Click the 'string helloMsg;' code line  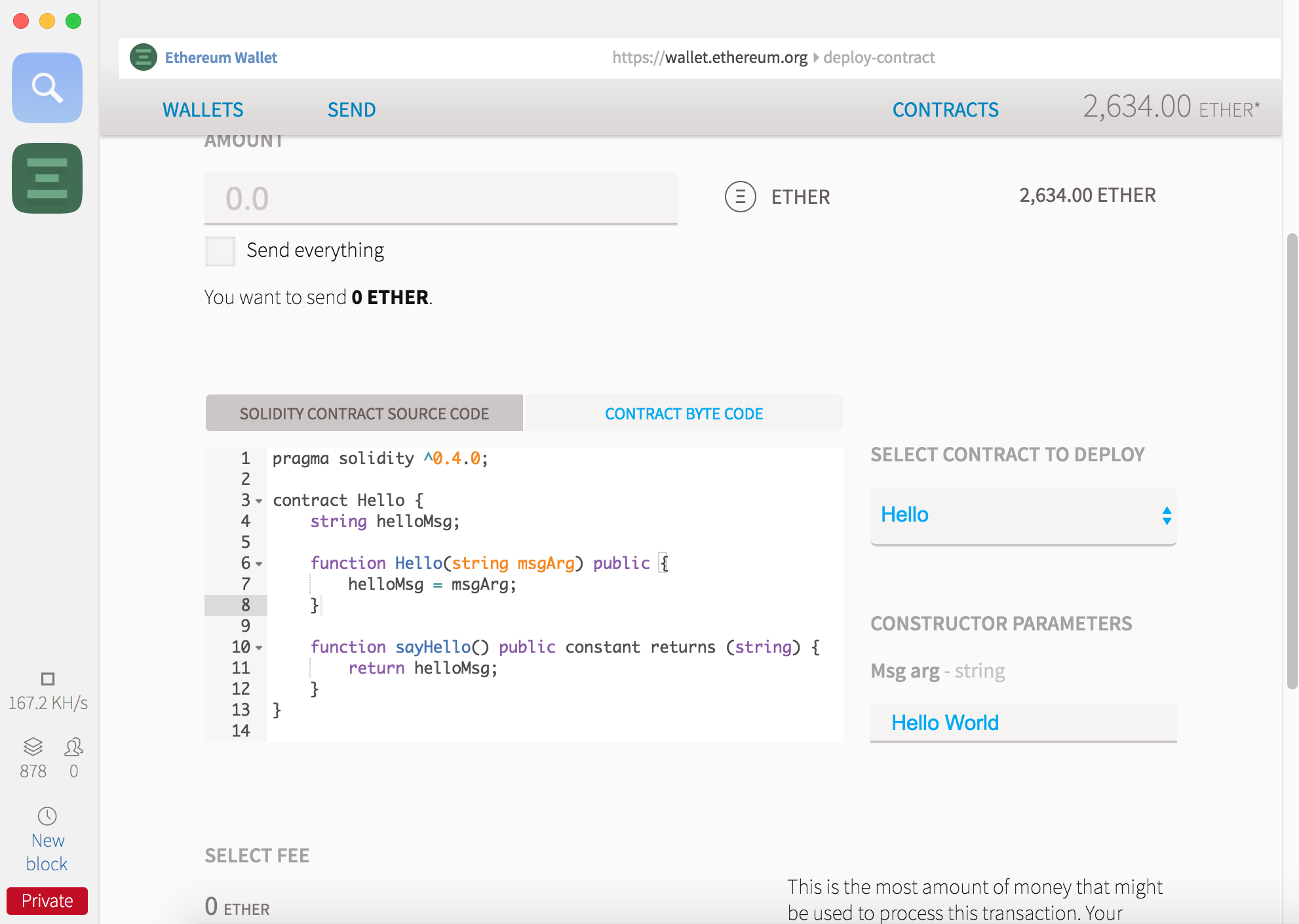pyautogui.click(x=385, y=522)
